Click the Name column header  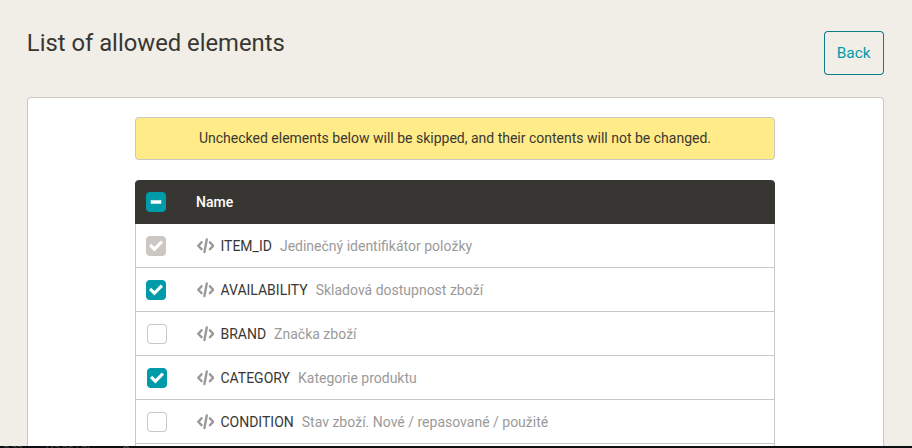point(214,202)
